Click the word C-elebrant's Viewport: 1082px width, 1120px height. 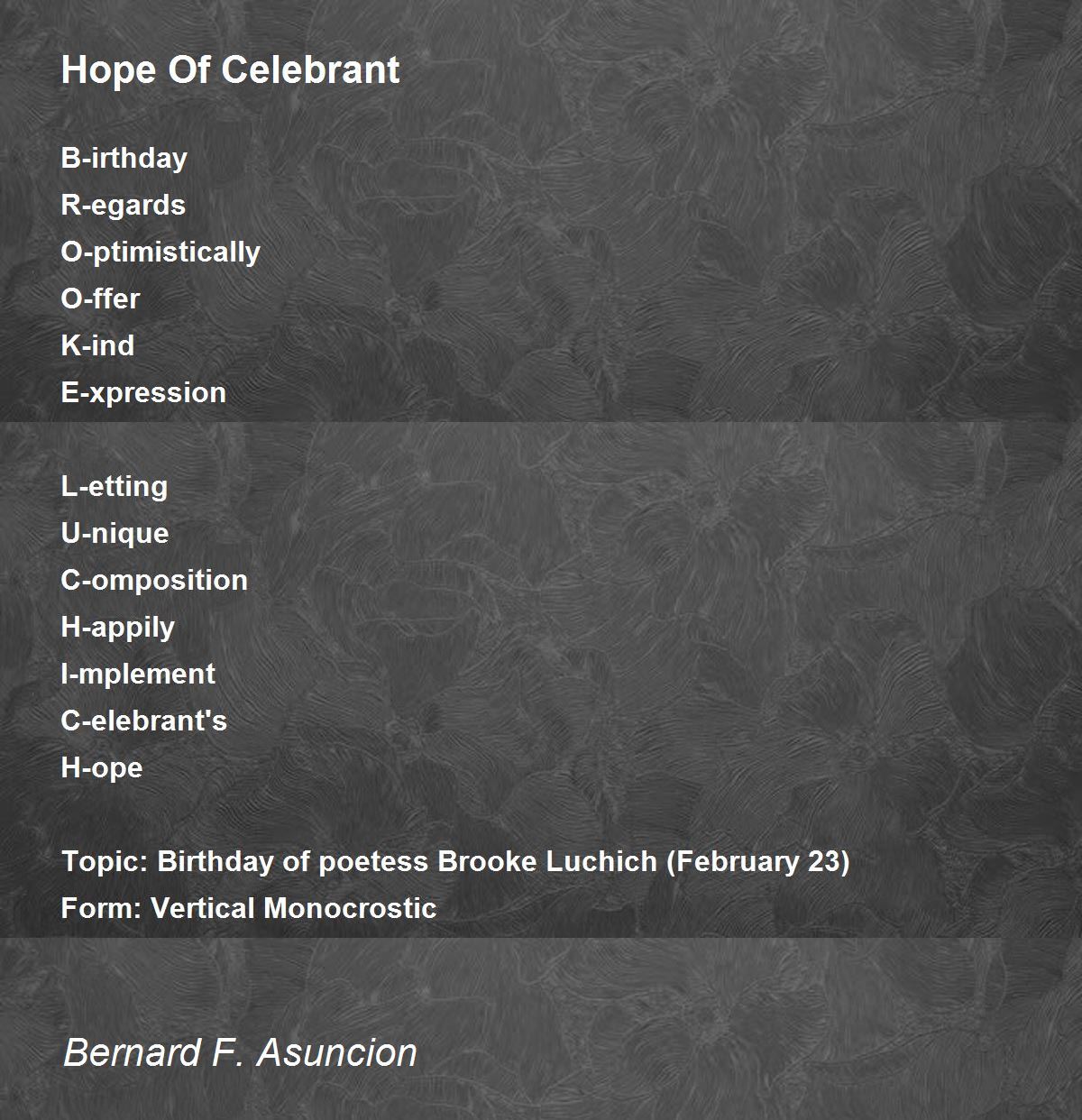click(x=144, y=721)
